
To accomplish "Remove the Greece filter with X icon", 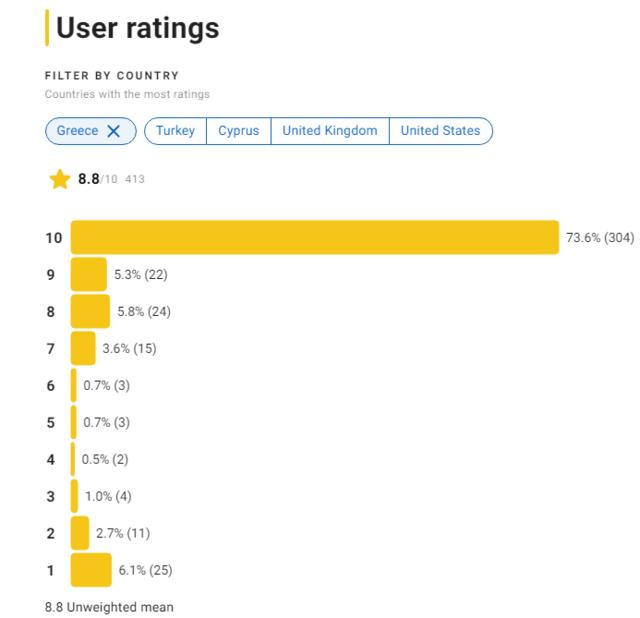I will click(114, 131).
